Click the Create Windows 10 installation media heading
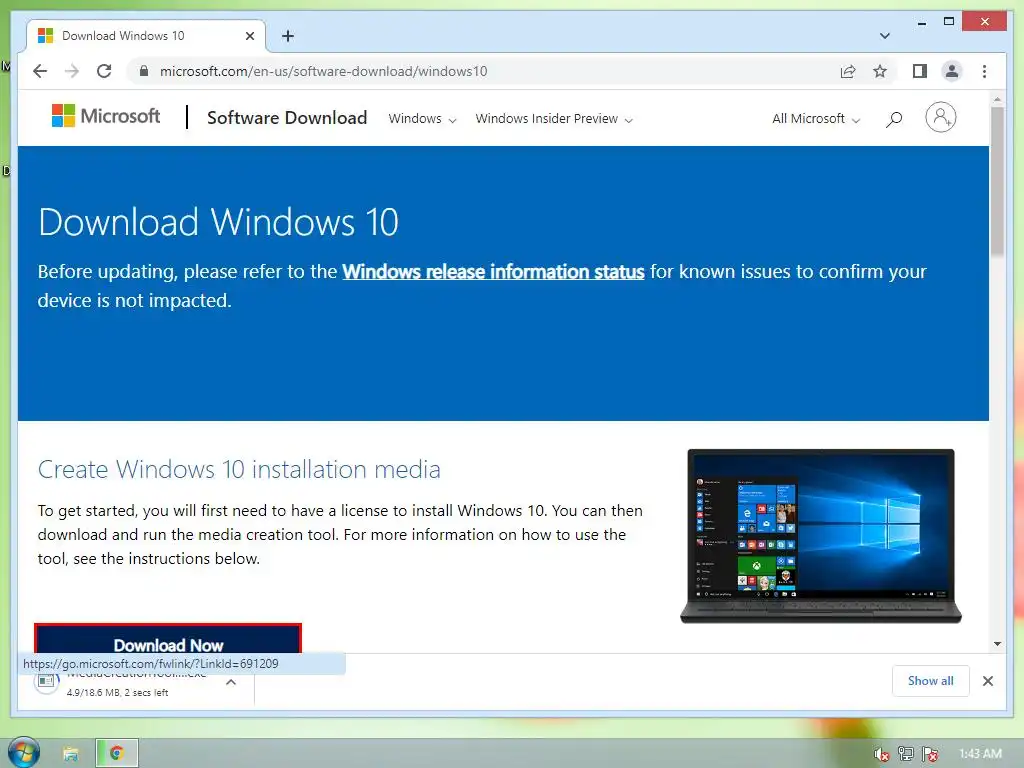Screen dimensions: 1024x768 click(x=239, y=469)
